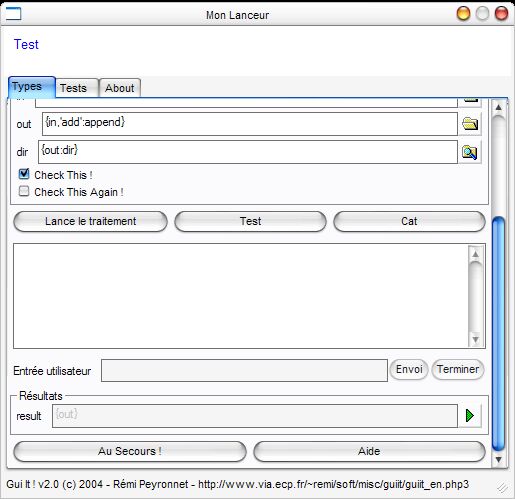Uncheck the Check This ! checkbox
515x499 pixels.
[x=24, y=174]
